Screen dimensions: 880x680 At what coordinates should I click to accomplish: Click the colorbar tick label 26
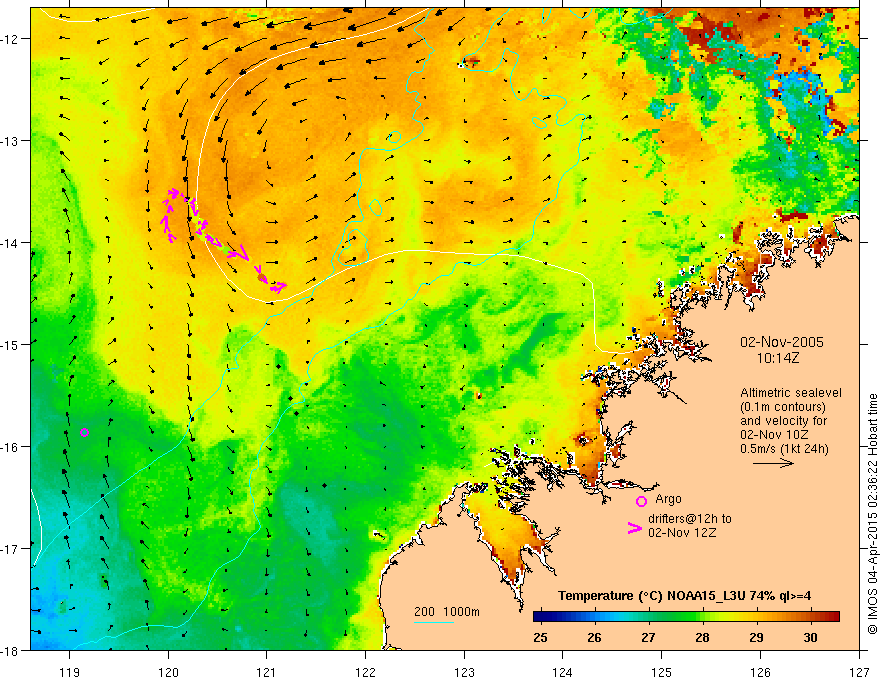594,638
